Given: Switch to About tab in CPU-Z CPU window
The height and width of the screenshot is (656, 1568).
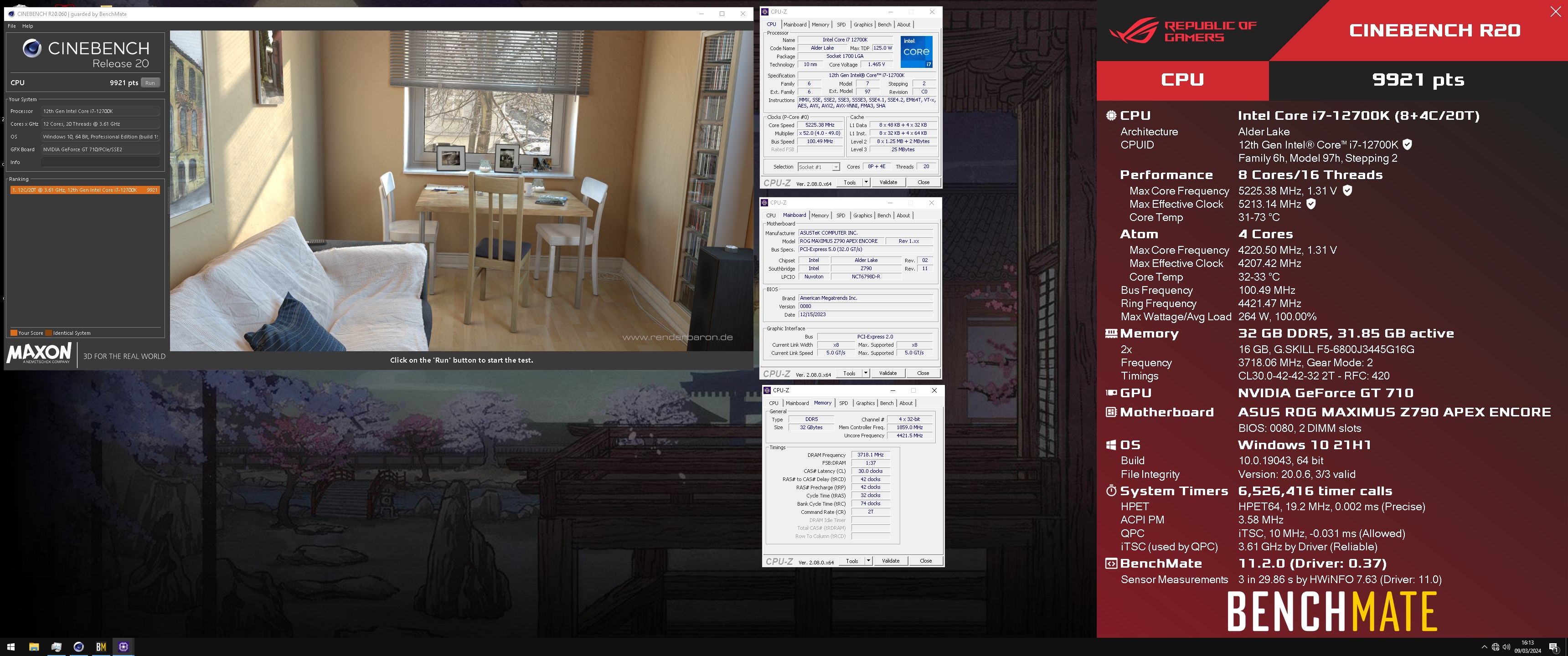Looking at the screenshot, I should 904,25.
